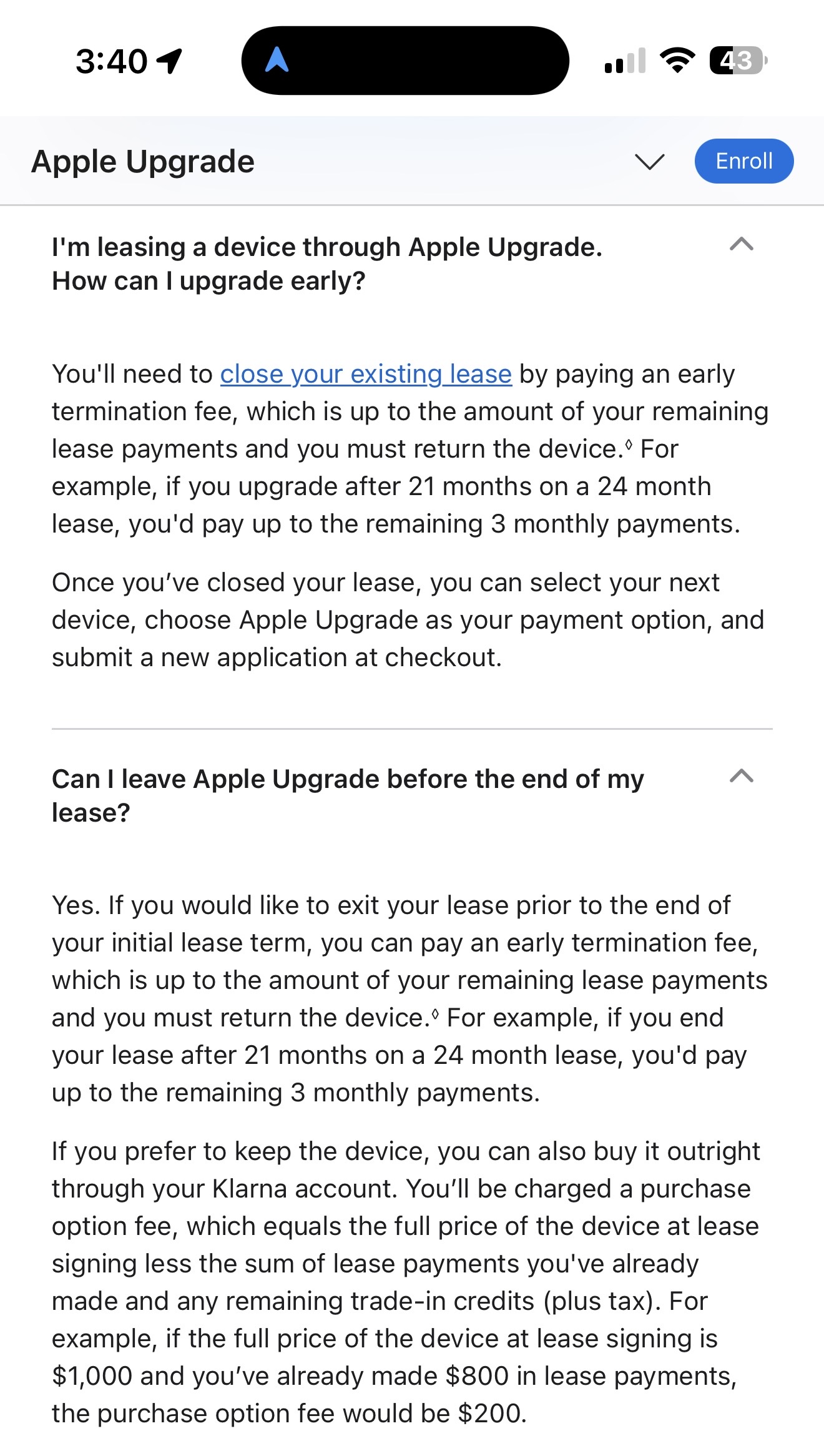Collapse the "How can I upgrade early?" chevron
Image resolution: width=824 pixels, height=1456 pixels.
pos(742,244)
